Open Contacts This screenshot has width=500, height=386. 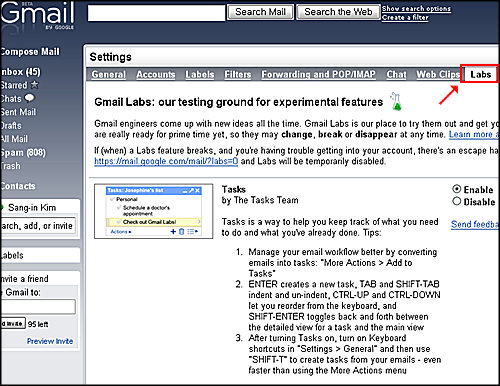[x=18, y=186]
